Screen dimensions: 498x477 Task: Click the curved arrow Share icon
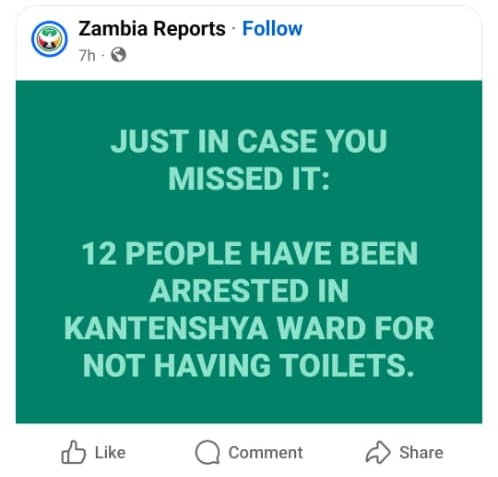coord(378,452)
